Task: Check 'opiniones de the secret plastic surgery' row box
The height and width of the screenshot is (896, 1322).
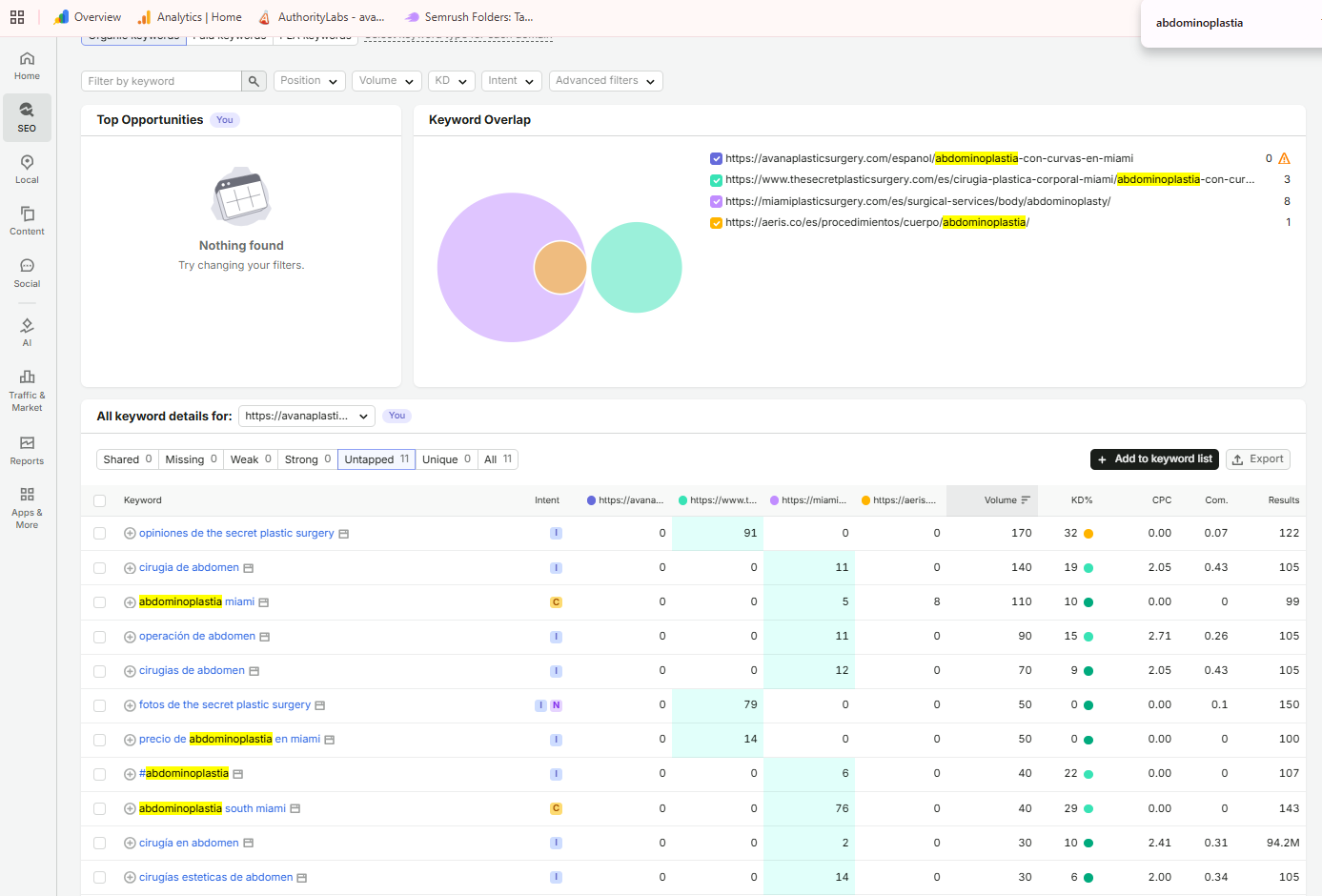Action: click(x=99, y=534)
